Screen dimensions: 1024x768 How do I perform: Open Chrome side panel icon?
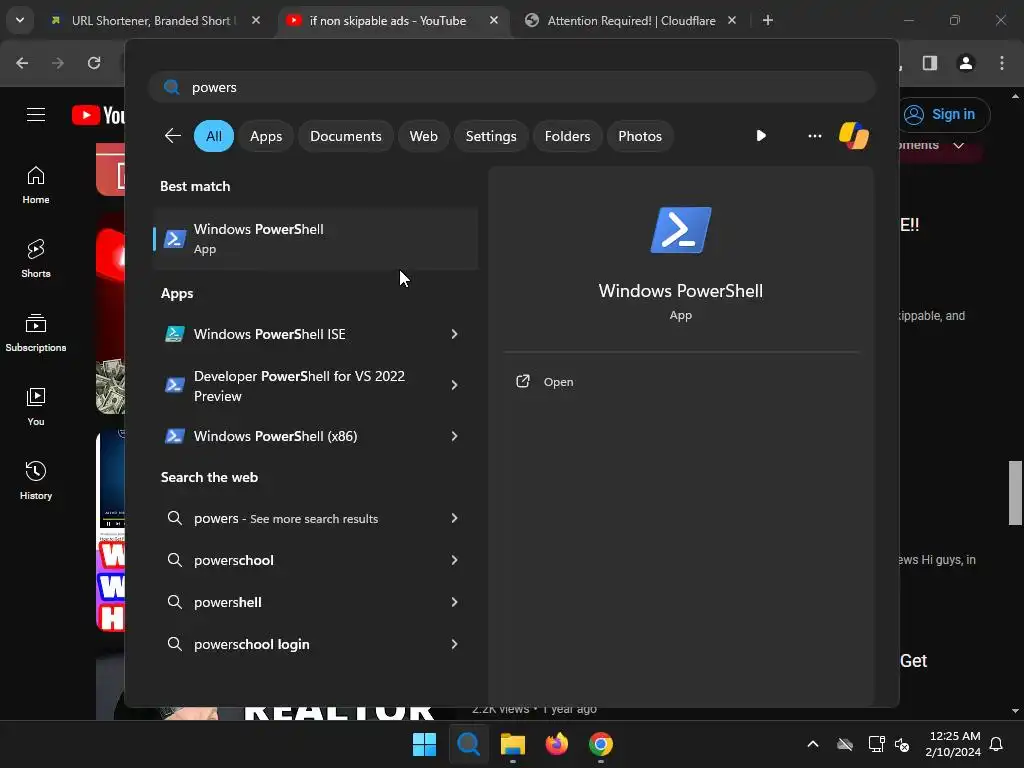click(x=929, y=63)
